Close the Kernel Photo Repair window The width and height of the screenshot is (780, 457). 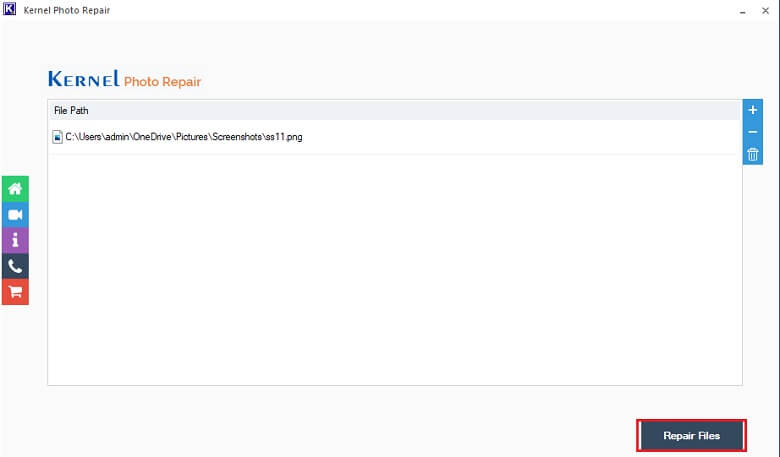click(x=765, y=10)
